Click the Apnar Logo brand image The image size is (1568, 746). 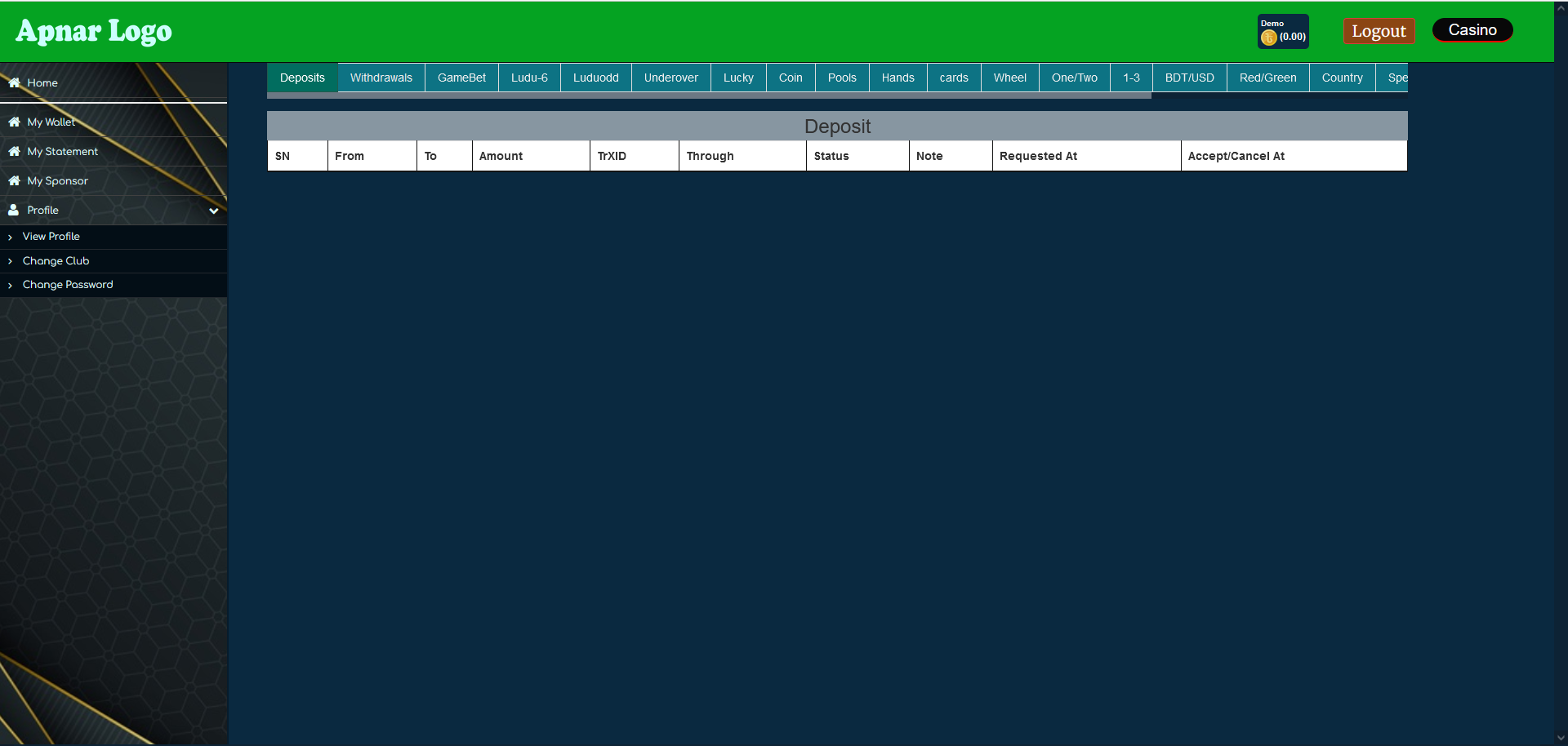click(x=94, y=31)
